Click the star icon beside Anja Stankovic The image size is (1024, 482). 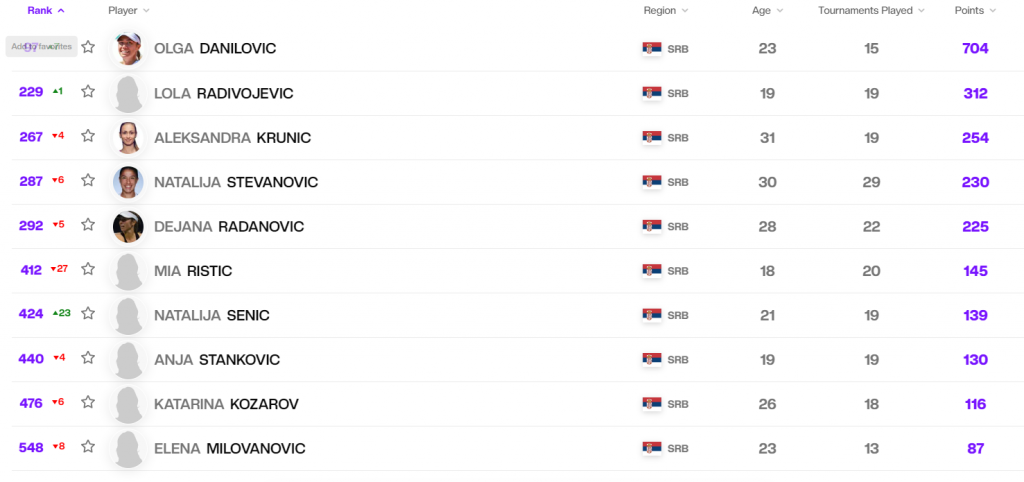pos(88,358)
